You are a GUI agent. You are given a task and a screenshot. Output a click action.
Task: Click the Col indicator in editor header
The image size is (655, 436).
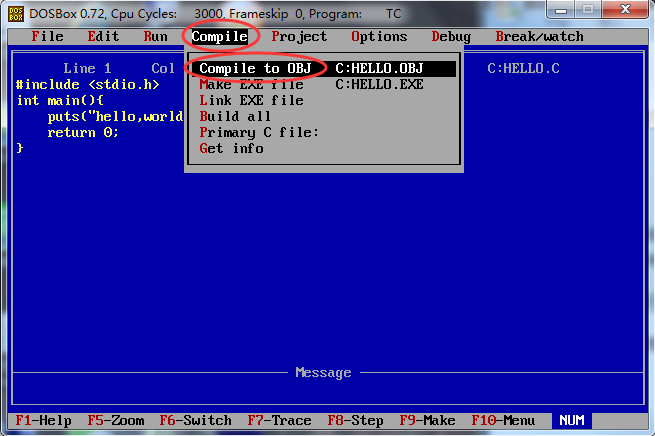(x=163, y=68)
